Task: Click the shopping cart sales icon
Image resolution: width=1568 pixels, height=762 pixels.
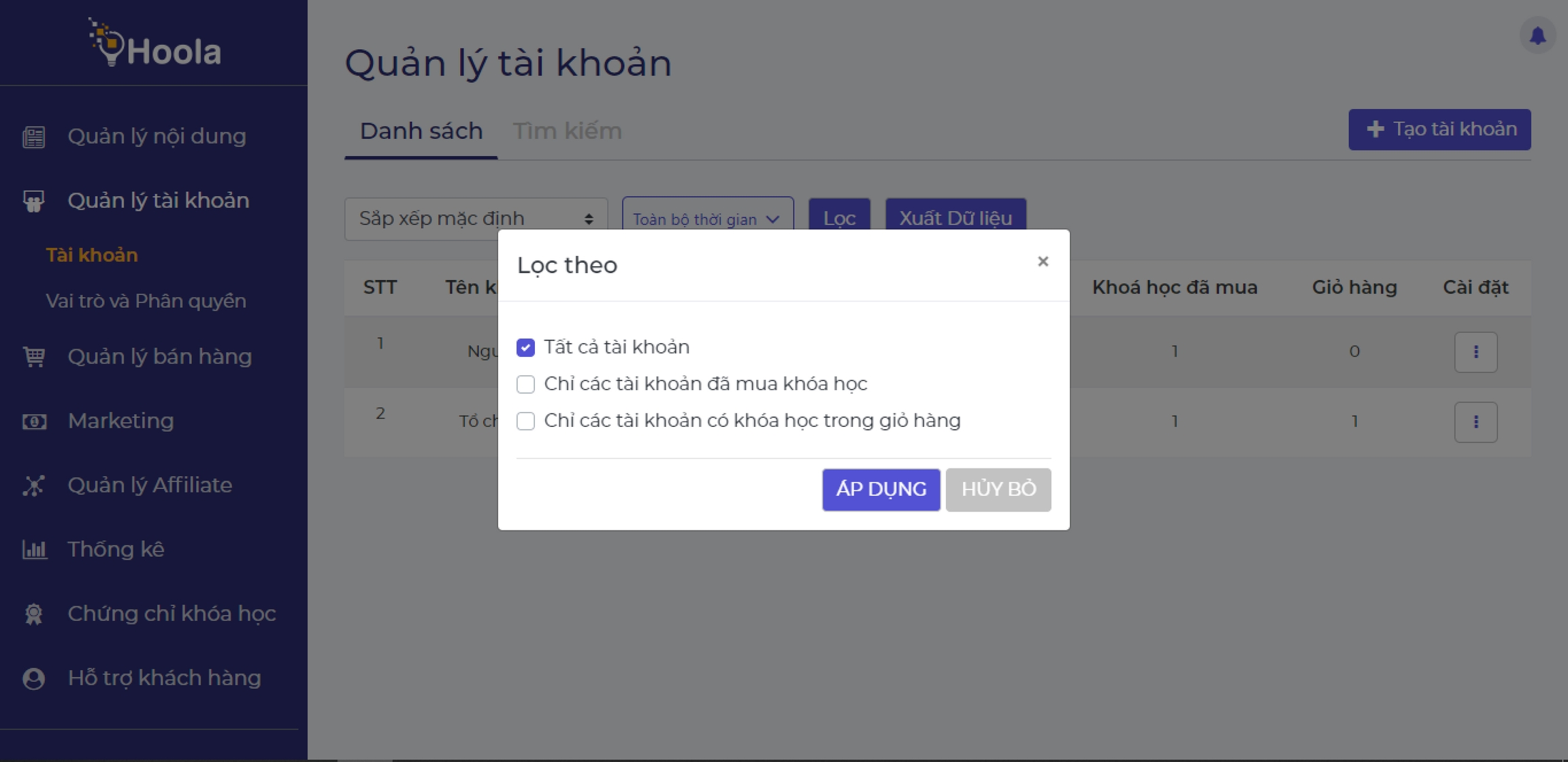Action: [34, 357]
